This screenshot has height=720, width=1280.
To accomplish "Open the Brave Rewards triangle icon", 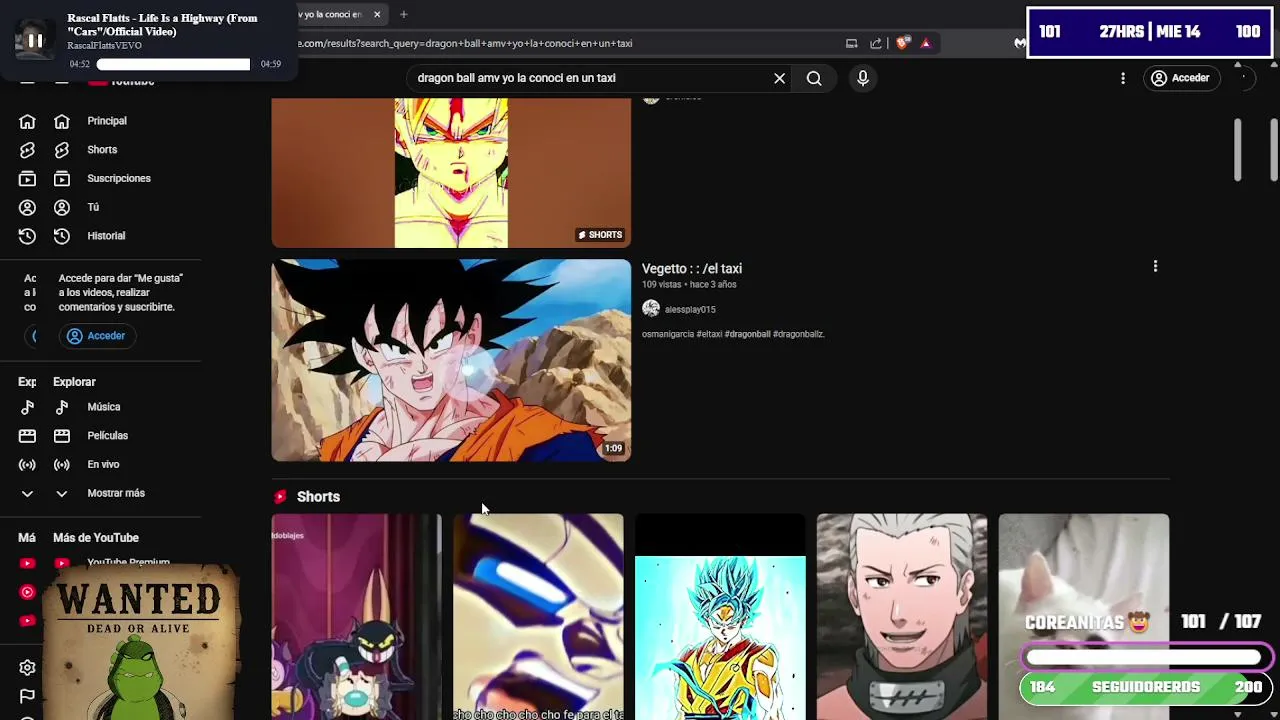I will (x=926, y=43).
